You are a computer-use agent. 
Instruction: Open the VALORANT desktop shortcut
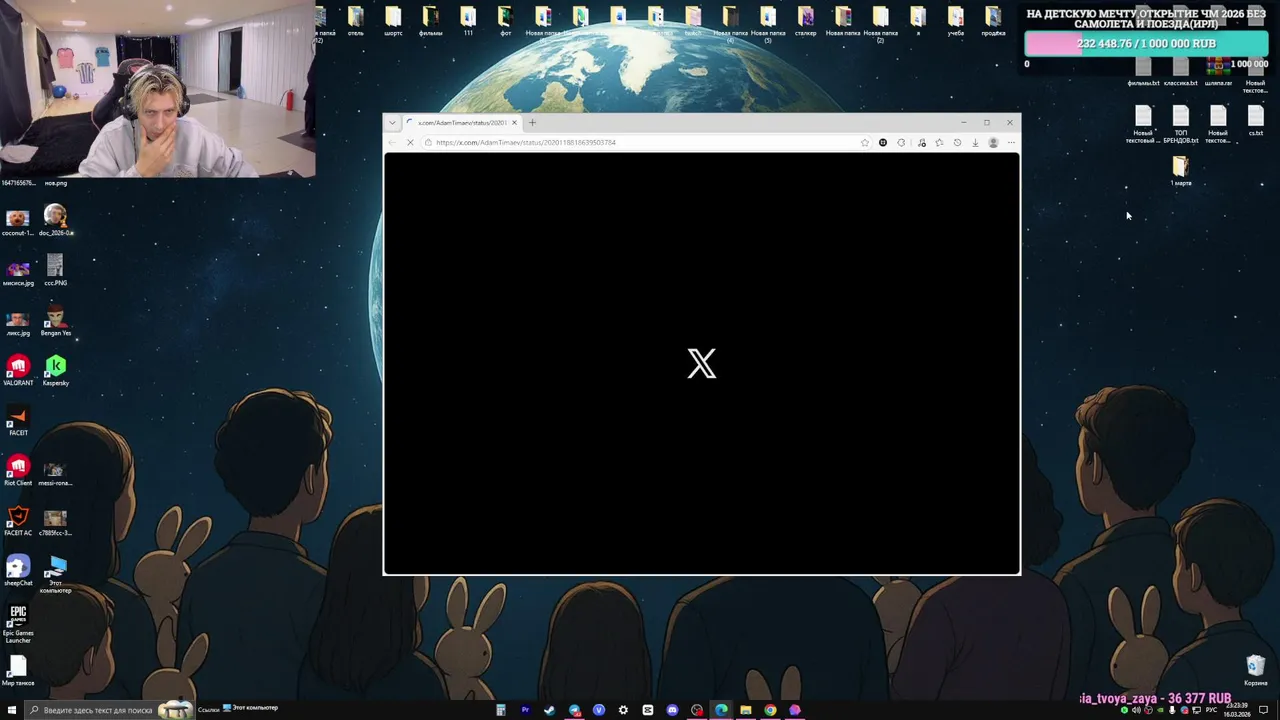[x=18, y=371]
